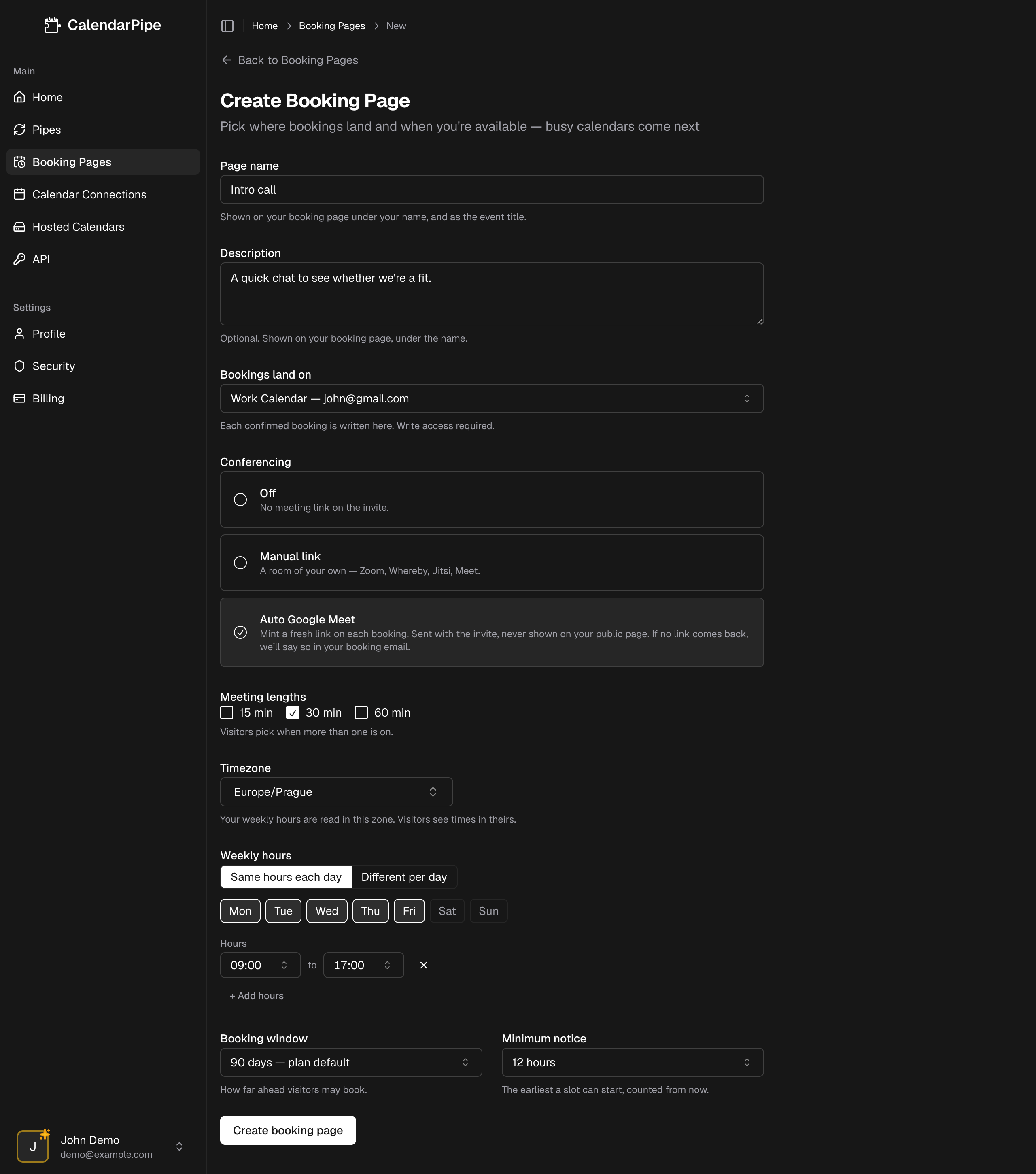1036x1174 pixels.
Task: Check the 15 min meeting length
Action: click(x=227, y=713)
